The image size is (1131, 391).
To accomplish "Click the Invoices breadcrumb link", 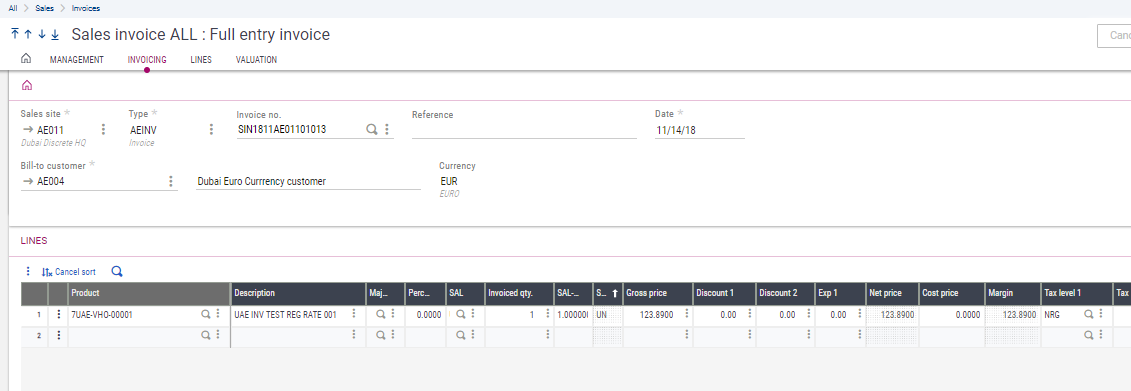I will [x=86, y=8].
